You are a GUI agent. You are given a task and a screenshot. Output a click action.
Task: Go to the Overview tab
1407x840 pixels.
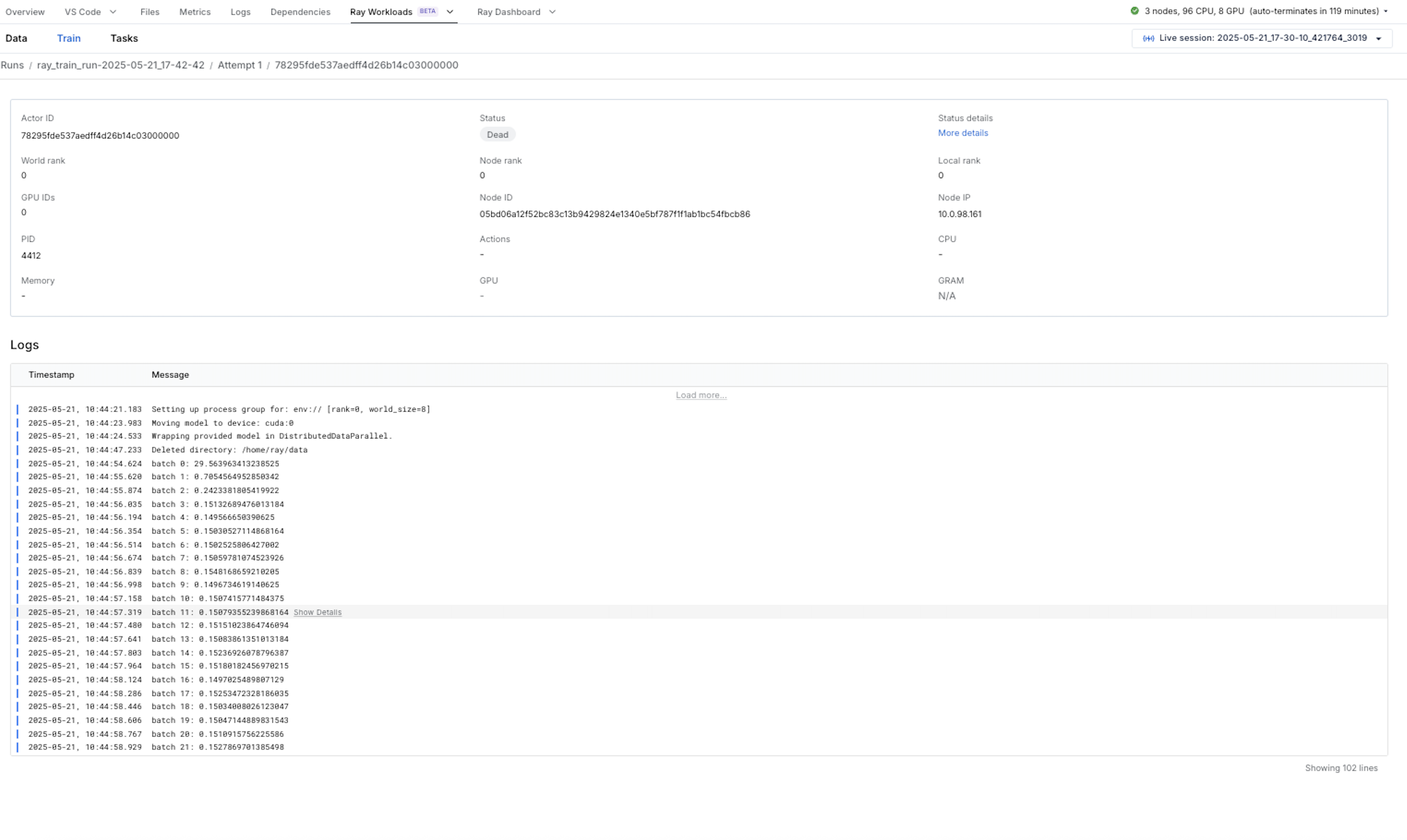coord(25,12)
